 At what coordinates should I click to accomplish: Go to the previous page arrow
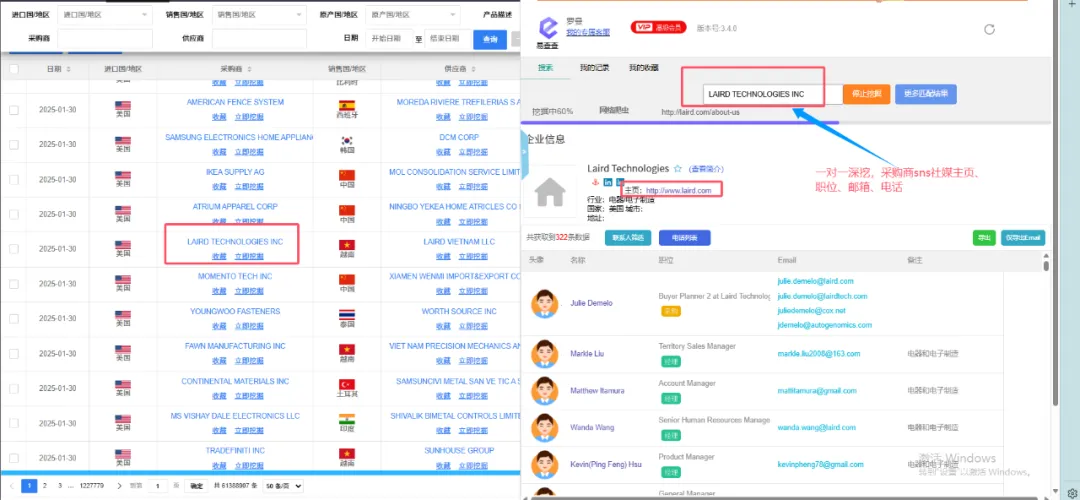[x=12, y=486]
